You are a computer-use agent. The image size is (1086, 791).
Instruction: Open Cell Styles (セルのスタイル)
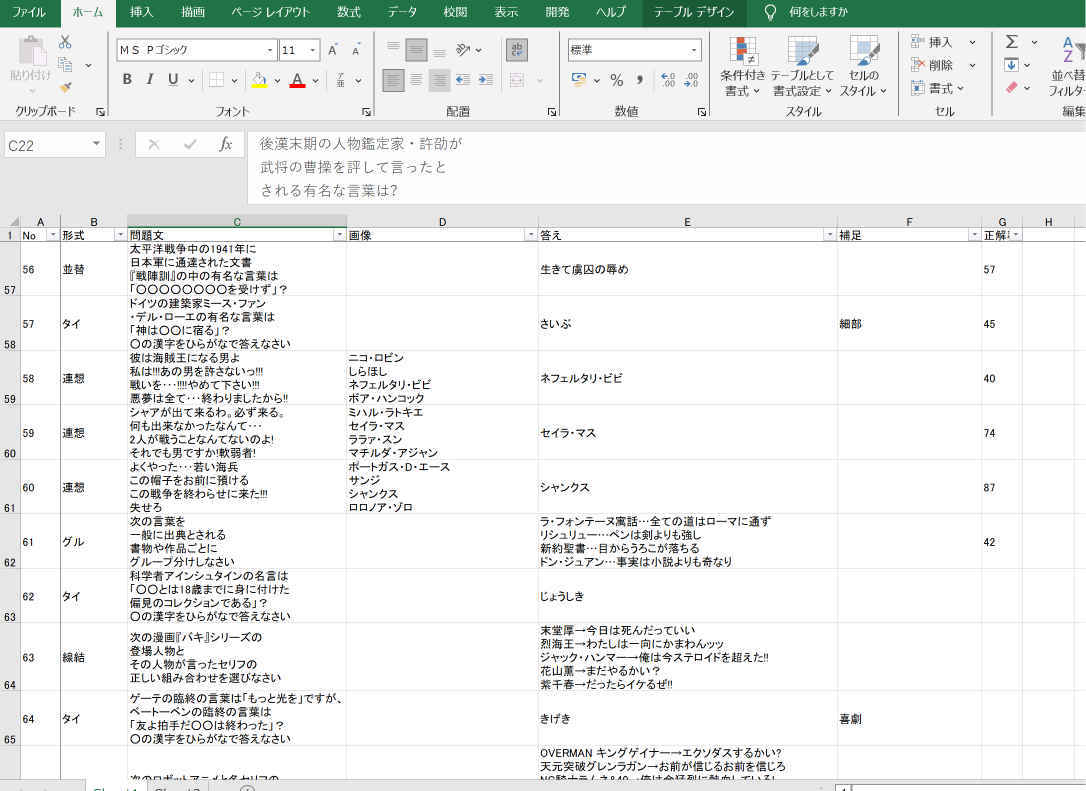tap(864, 66)
